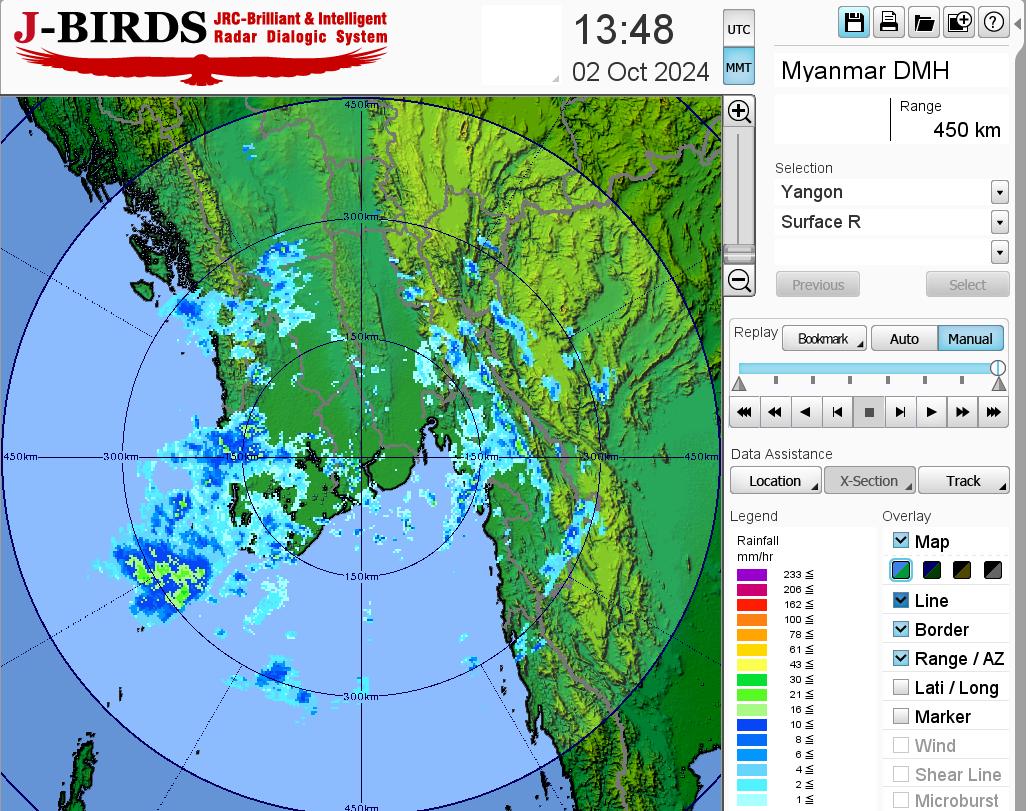Zoom in with the magnifier plus icon
This screenshot has width=1030, height=811.
tap(739, 112)
